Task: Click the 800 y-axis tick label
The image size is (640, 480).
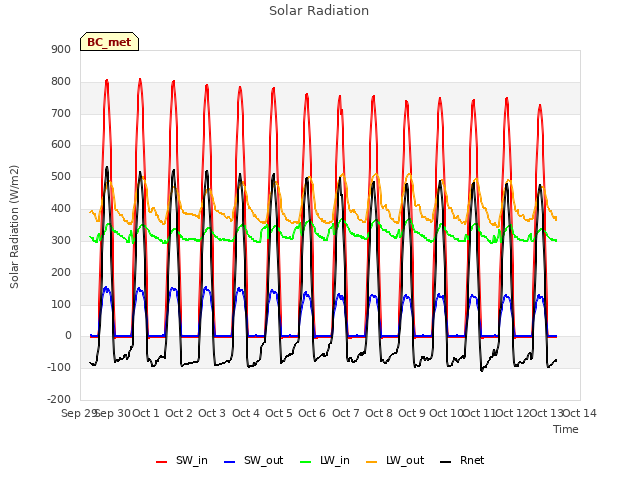Action: (61, 82)
